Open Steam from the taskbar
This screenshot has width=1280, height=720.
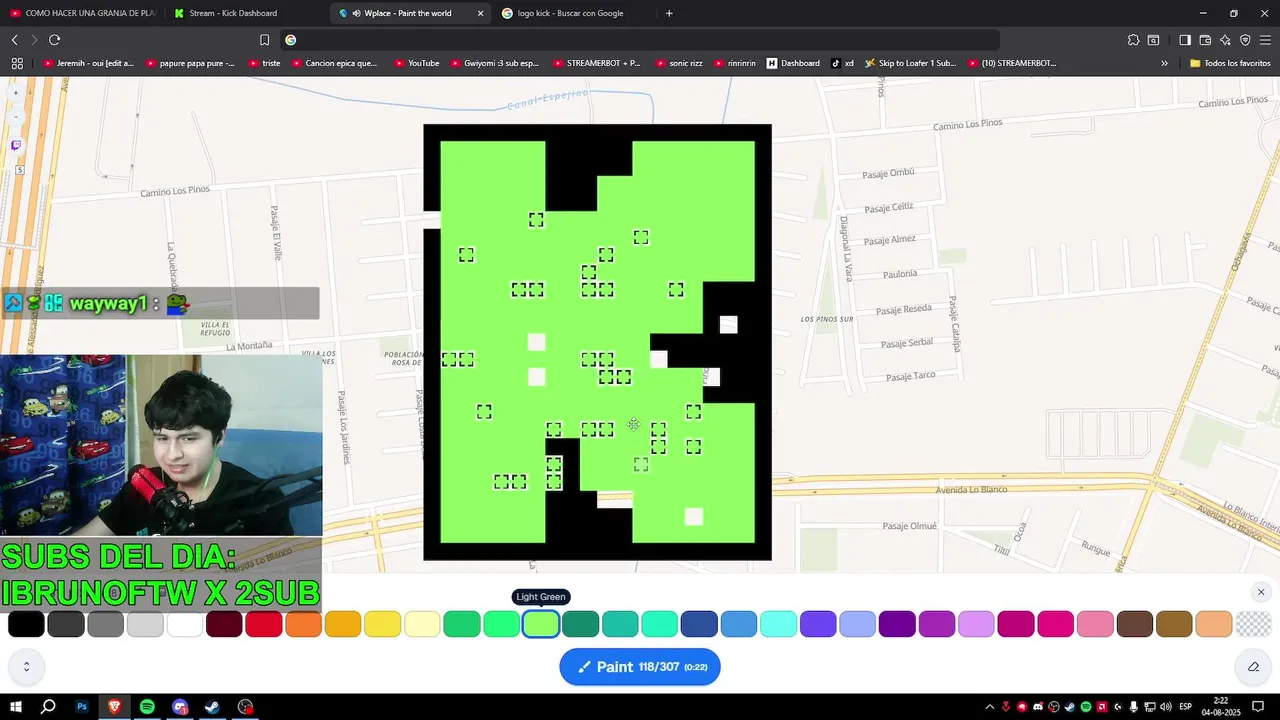point(213,707)
